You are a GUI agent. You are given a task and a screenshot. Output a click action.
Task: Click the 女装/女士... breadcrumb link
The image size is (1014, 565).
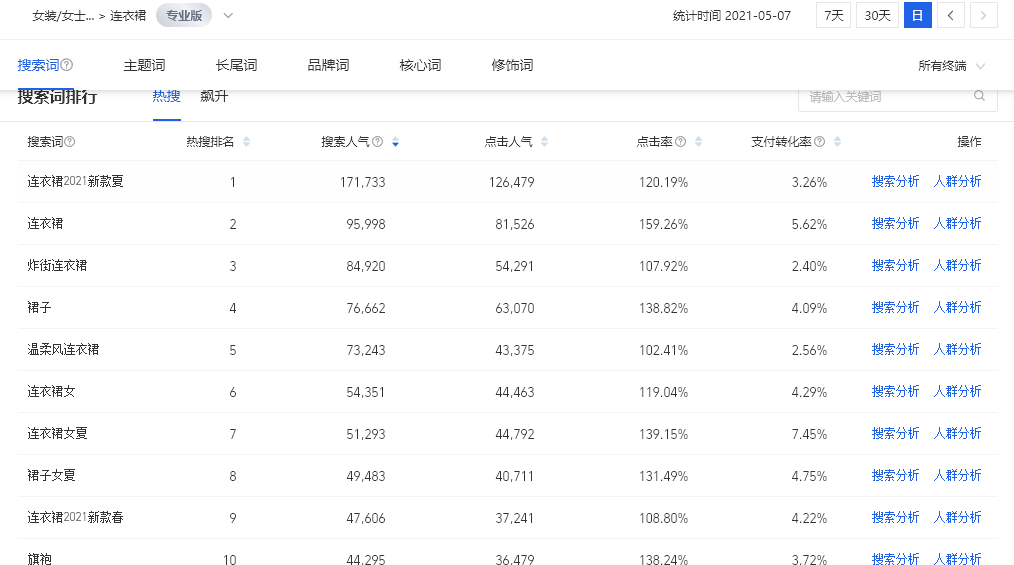pyautogui.click(x=63, y=16)
